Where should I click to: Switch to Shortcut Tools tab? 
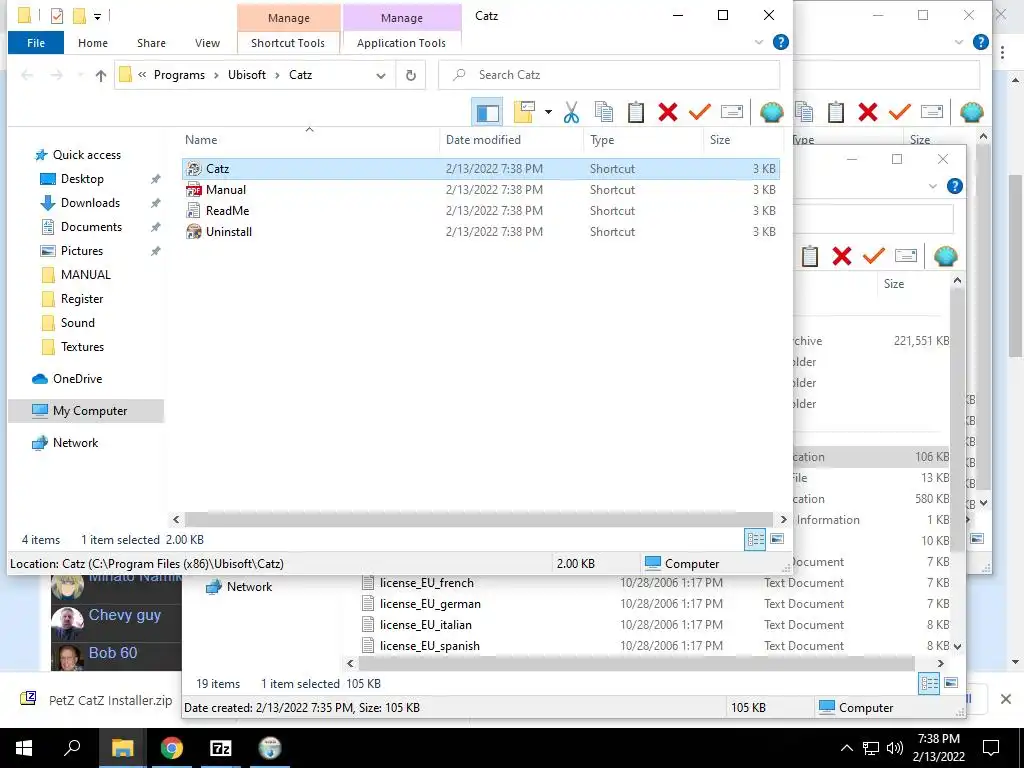click(x=288, y=43)
